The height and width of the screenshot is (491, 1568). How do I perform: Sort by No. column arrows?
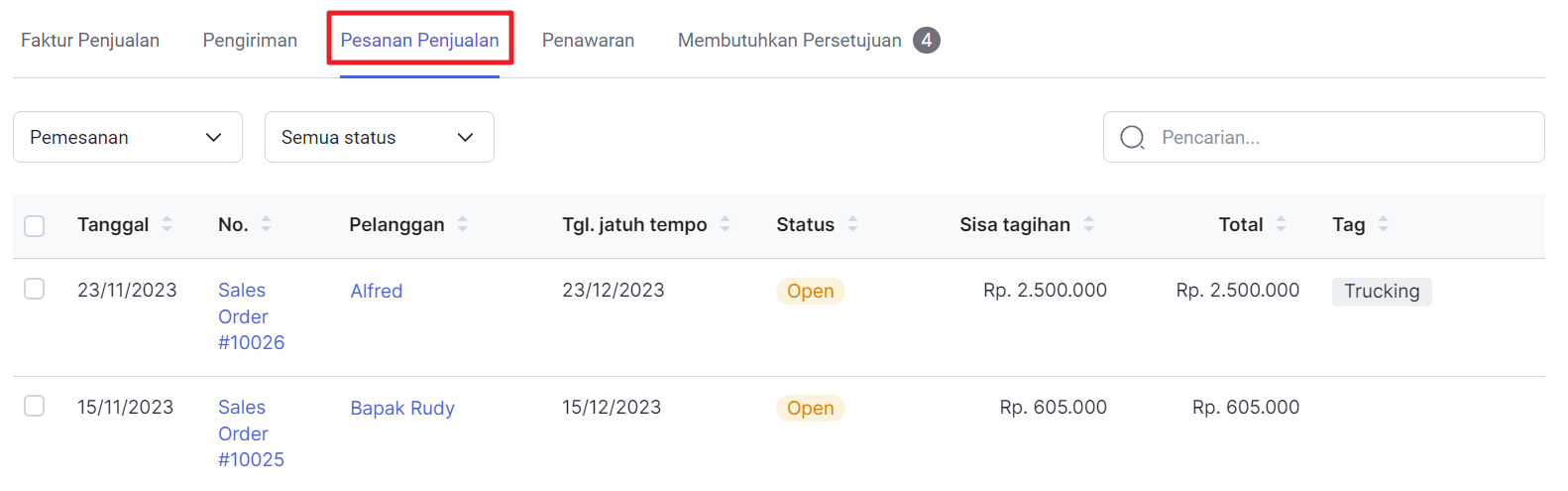pyautogui.click(x=266, y=225)
